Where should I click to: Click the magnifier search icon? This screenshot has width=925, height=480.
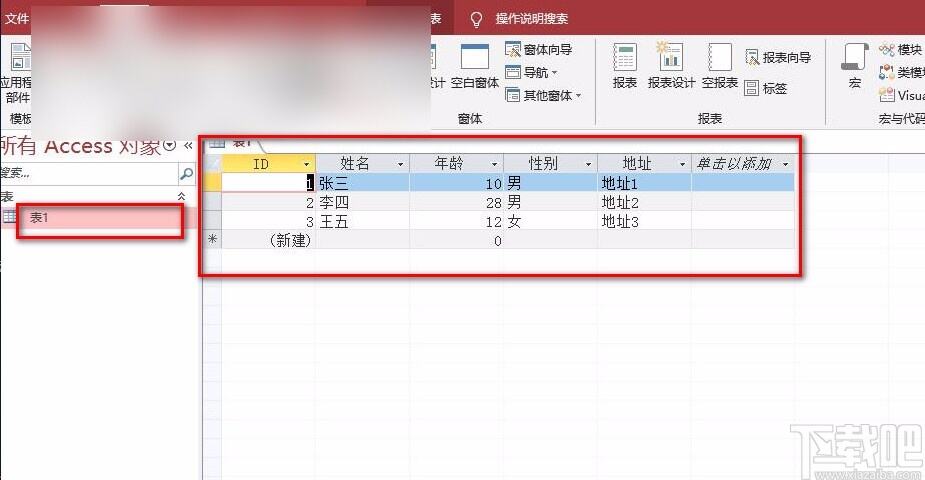(186, 173)
